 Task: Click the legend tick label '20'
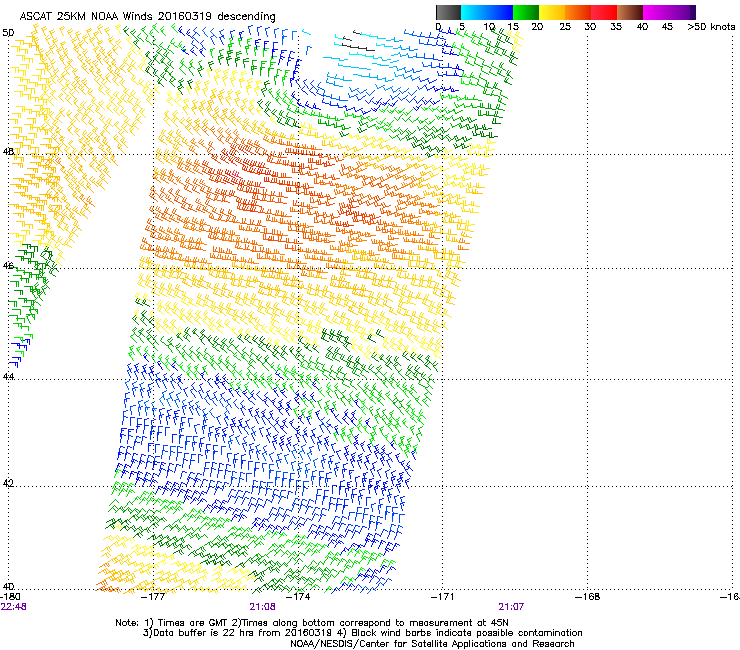(x=537, y=27)
